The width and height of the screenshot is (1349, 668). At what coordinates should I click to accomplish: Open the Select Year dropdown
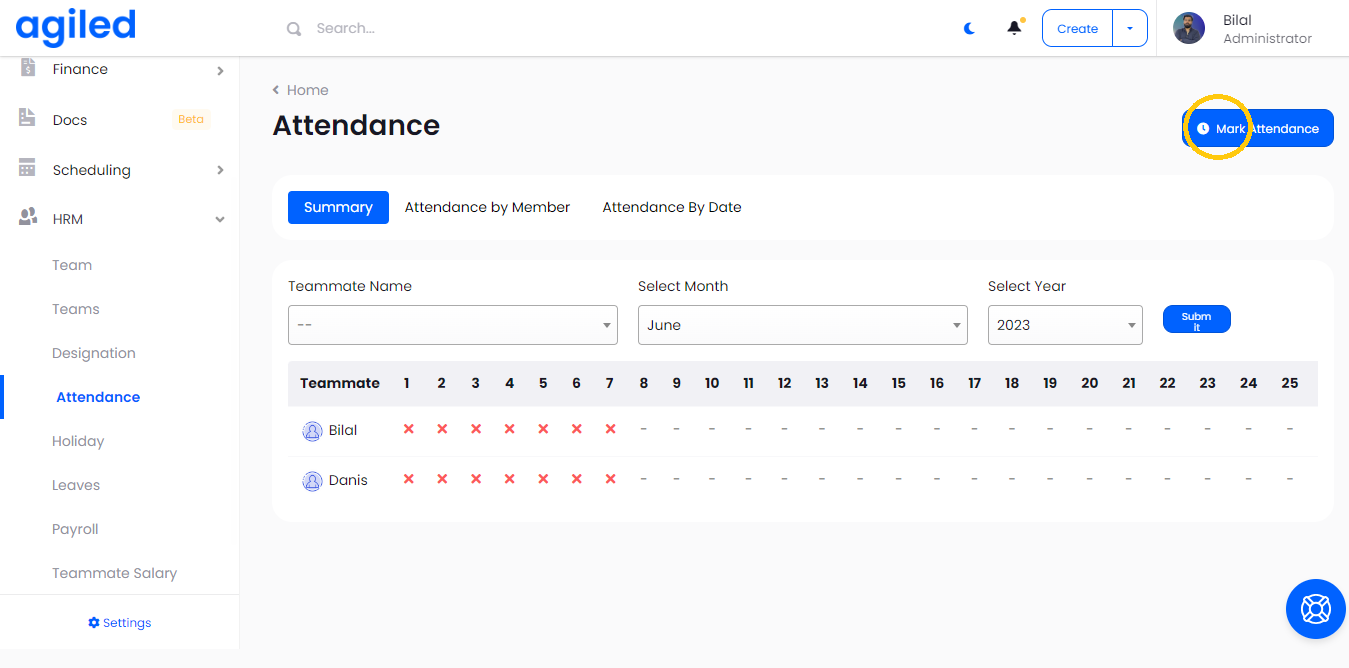[x=1064, y=325]
